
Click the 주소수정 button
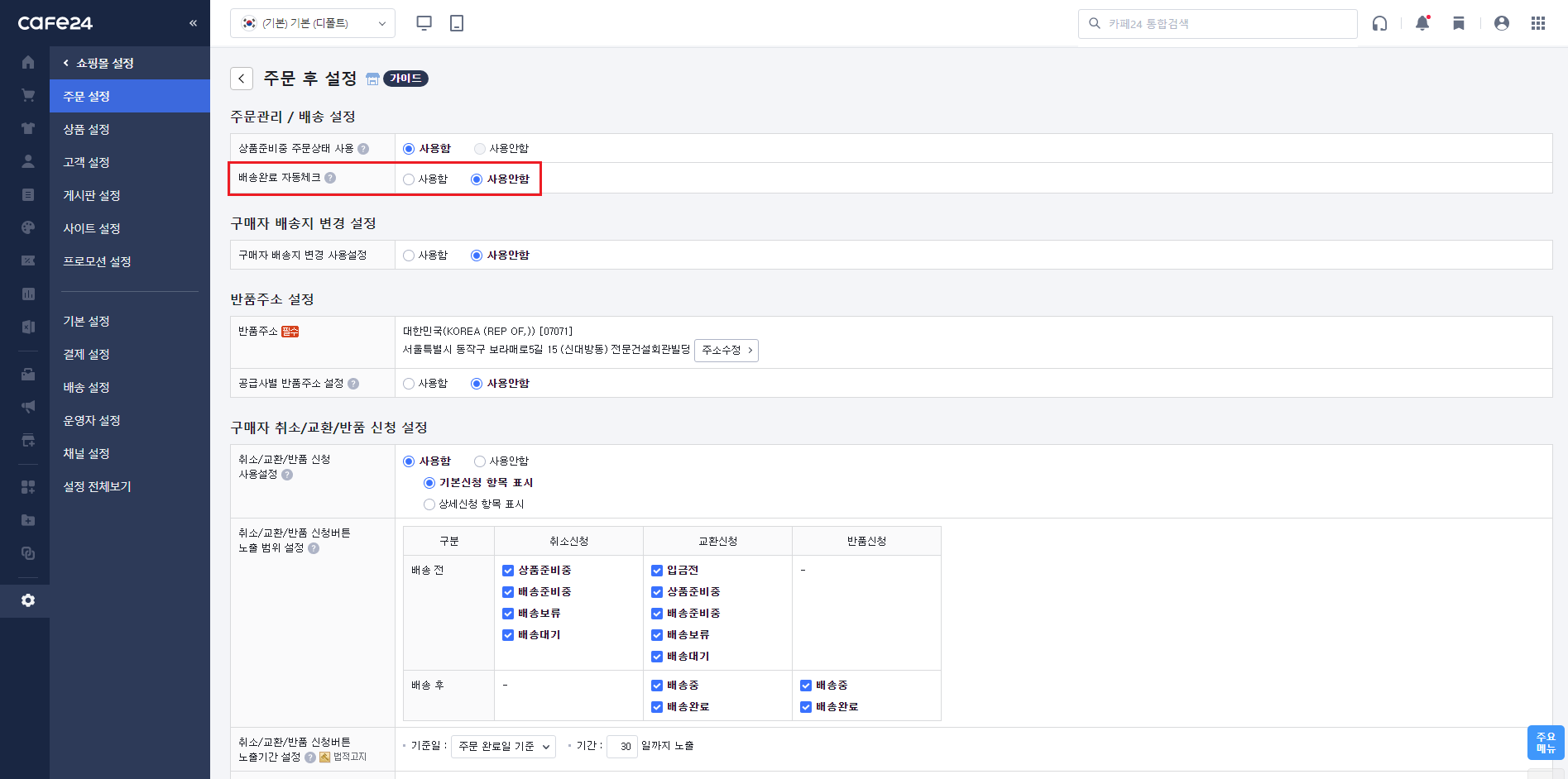pos(726,350)
